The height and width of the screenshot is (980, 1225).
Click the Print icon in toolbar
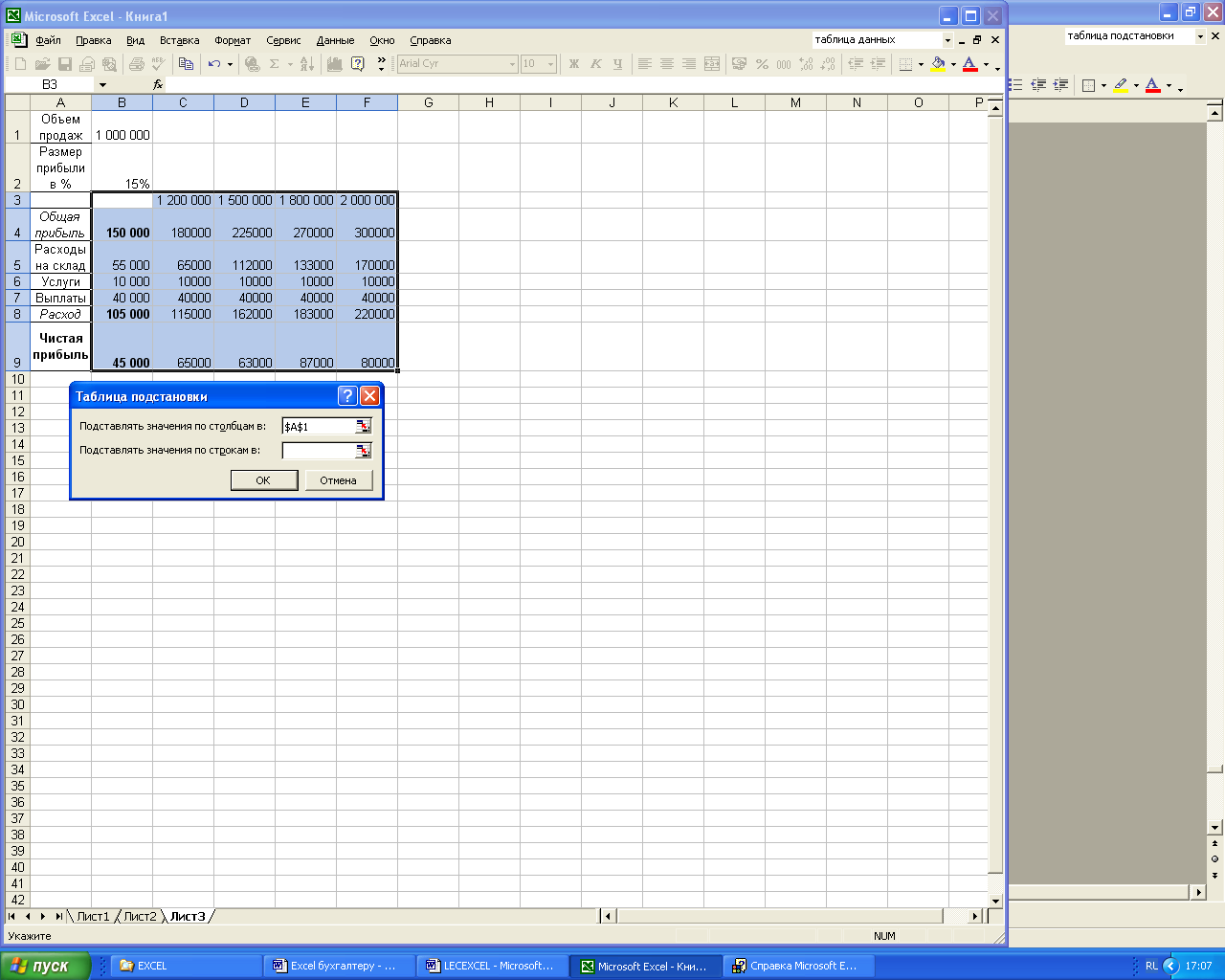[x=136, y=64]
